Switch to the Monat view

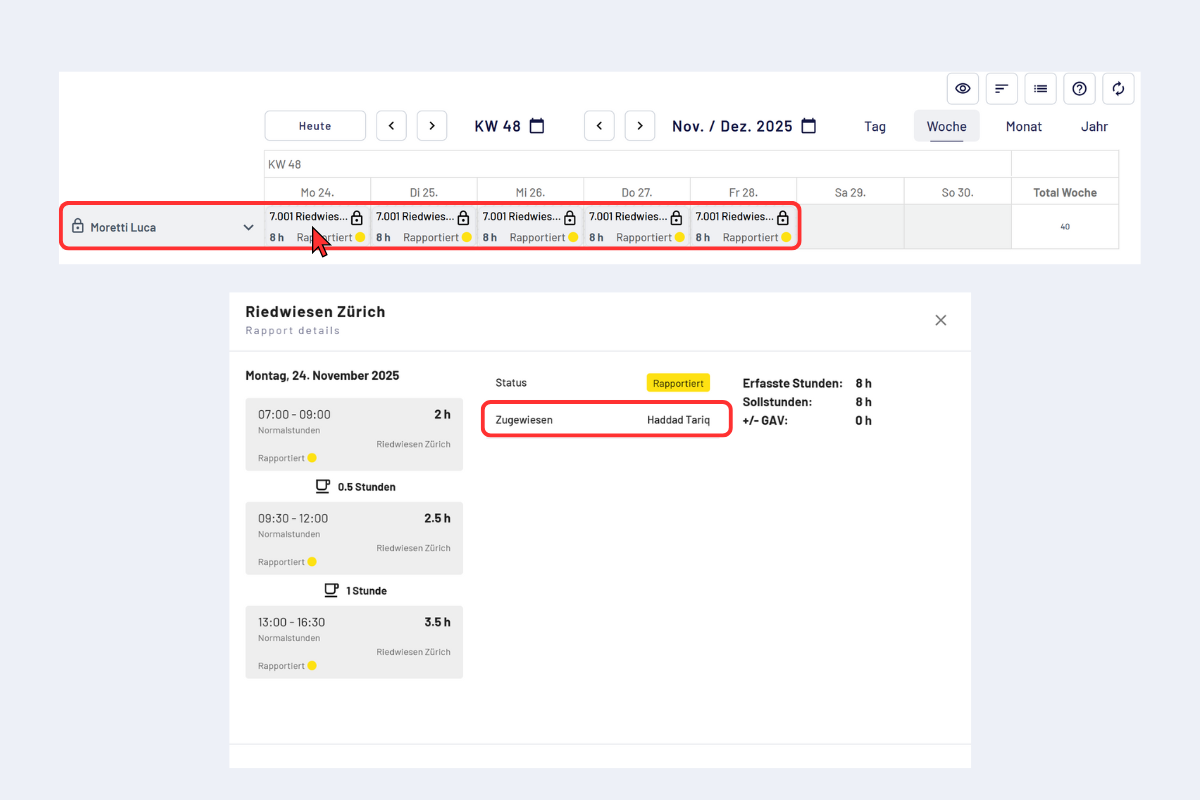pyautogui.click(x=1023, y=127)
